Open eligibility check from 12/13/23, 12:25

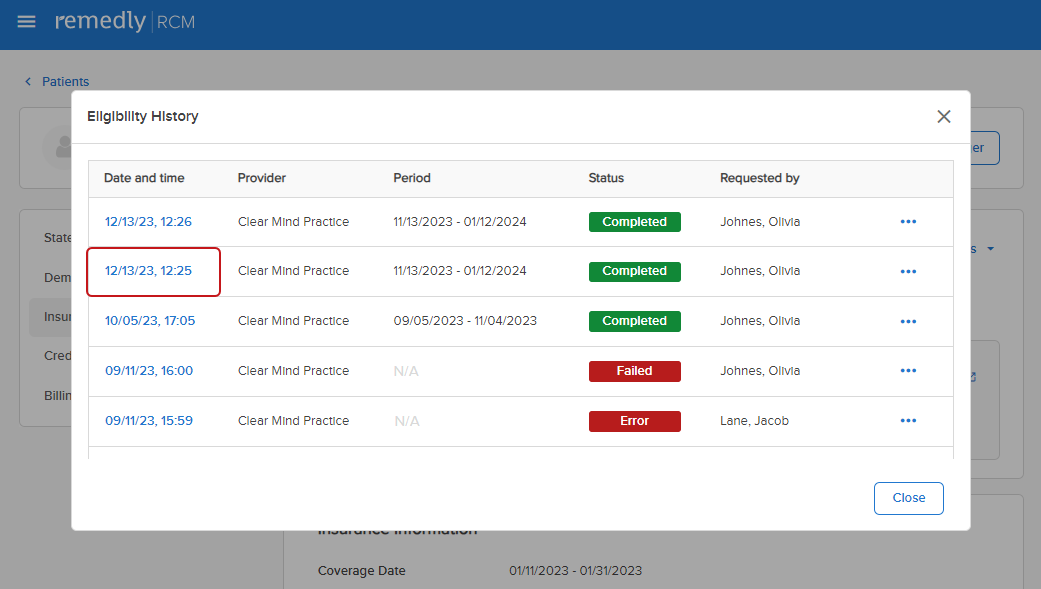click(148, 271)
